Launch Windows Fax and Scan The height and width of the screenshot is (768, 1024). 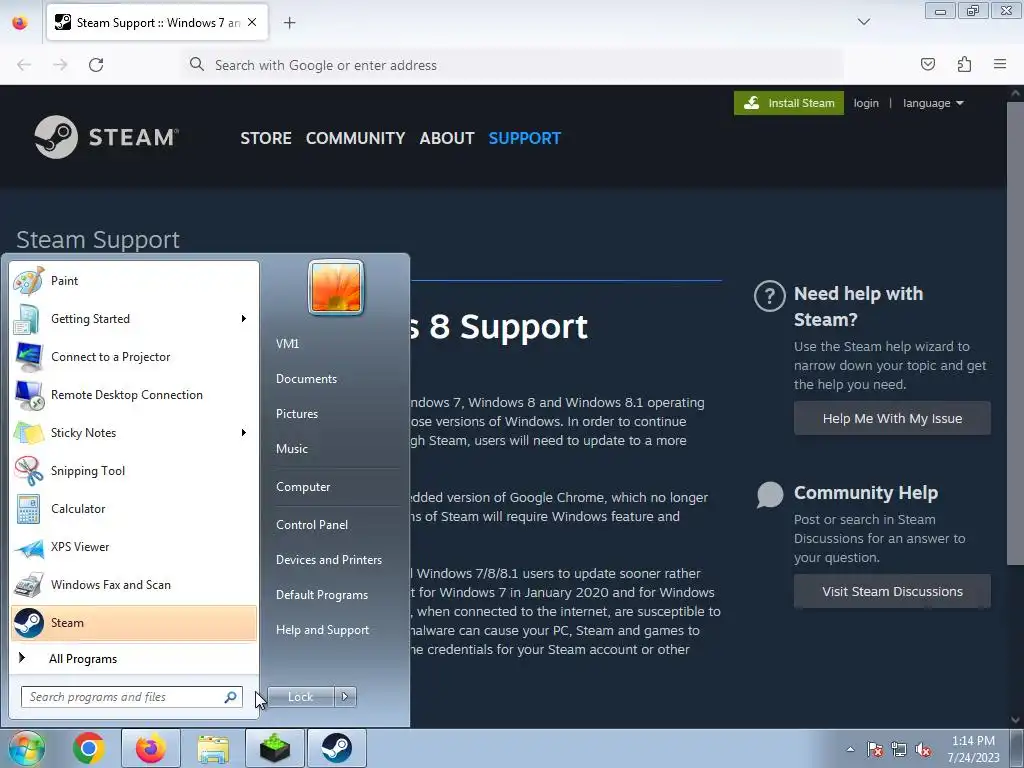pos(134,584)
